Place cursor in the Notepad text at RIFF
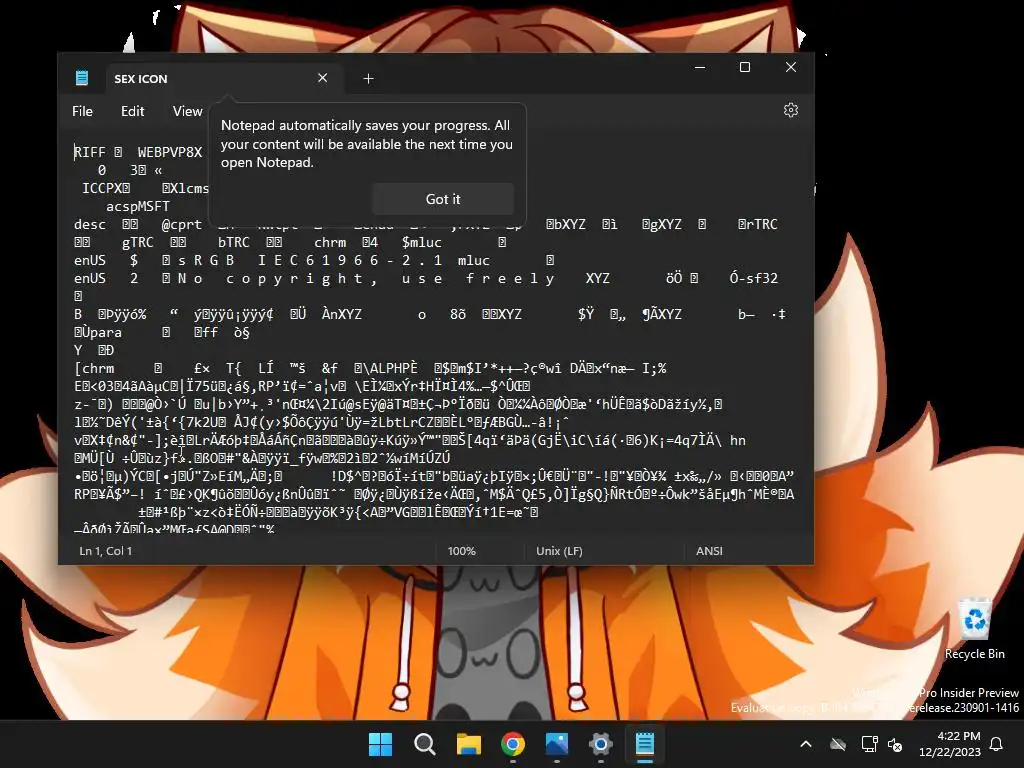The image size is (1024, 768). (x=89, y=152)
